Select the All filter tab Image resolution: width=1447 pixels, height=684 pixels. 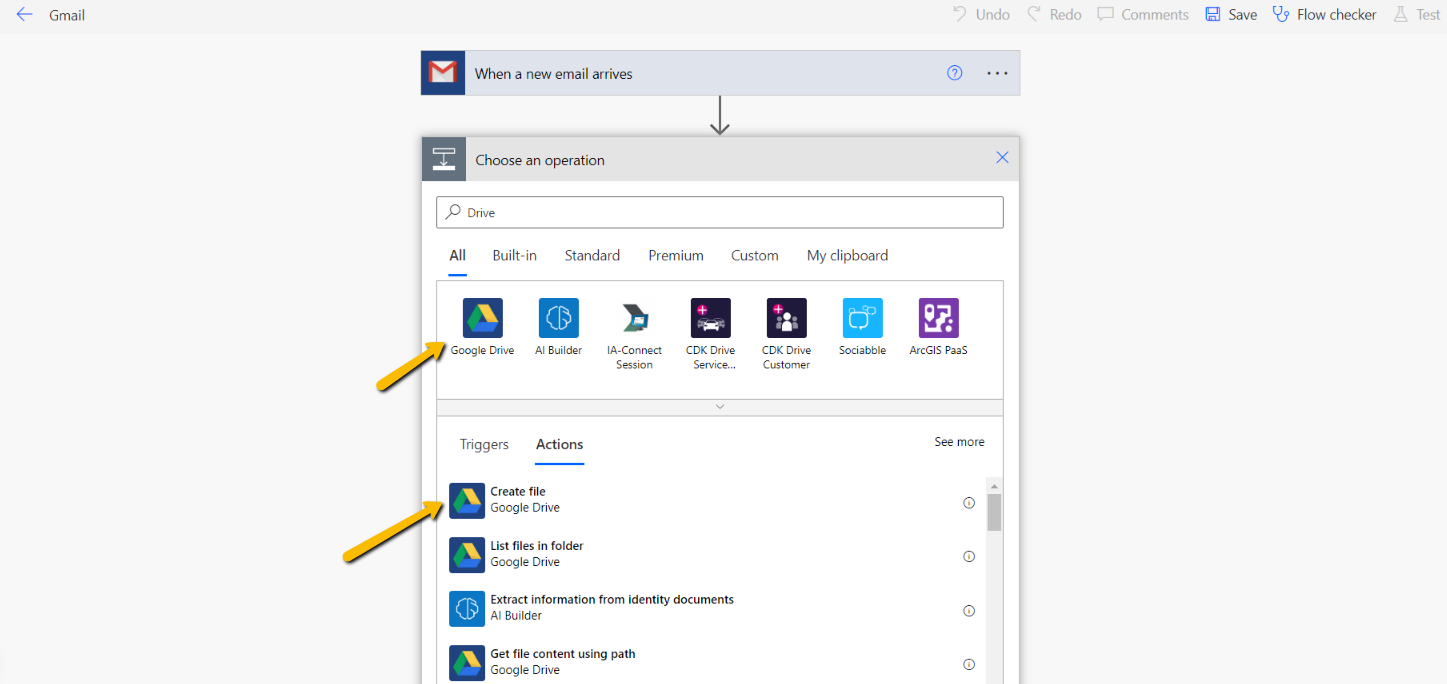457,256
